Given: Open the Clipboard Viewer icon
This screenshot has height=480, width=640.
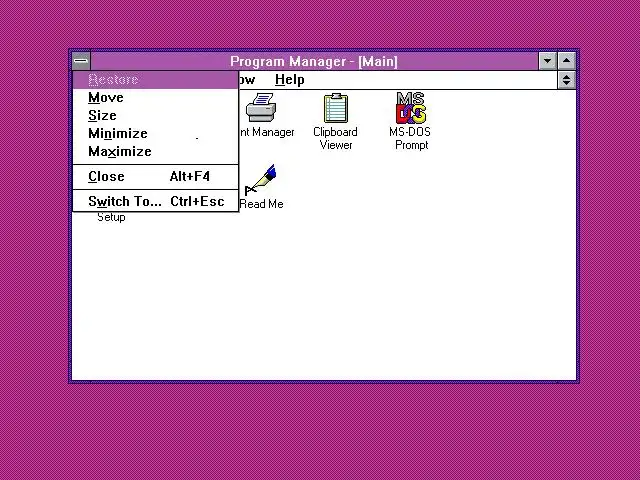Looking at the screenshot, I should pyautogui.click(x=336, y=108).
